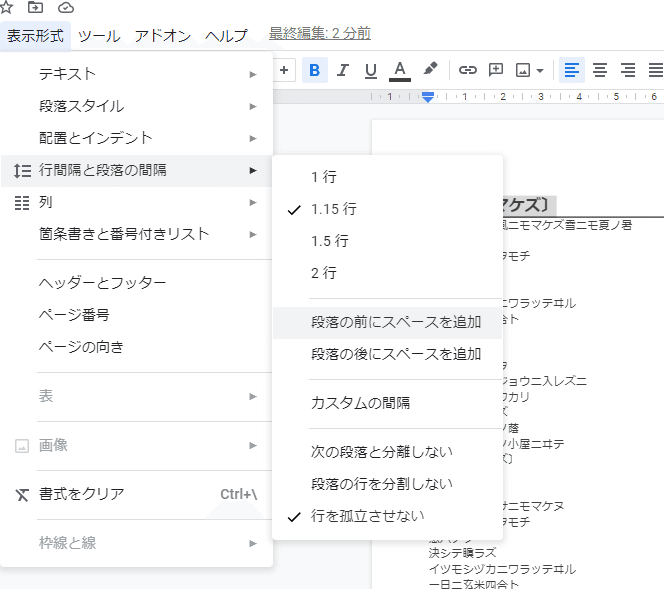Screen dimensions: 664x589
Task: Increase font size with plus button
Action: click(284, 70)
